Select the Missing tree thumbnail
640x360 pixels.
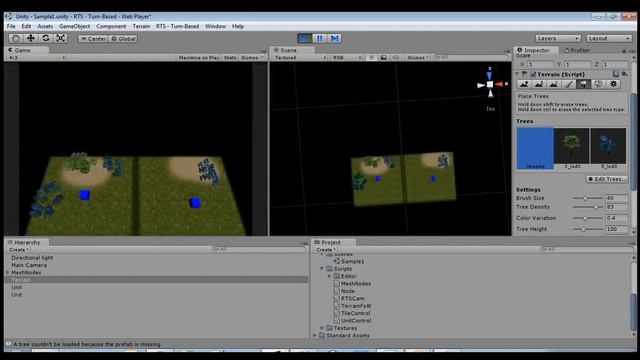coord(535,148)
